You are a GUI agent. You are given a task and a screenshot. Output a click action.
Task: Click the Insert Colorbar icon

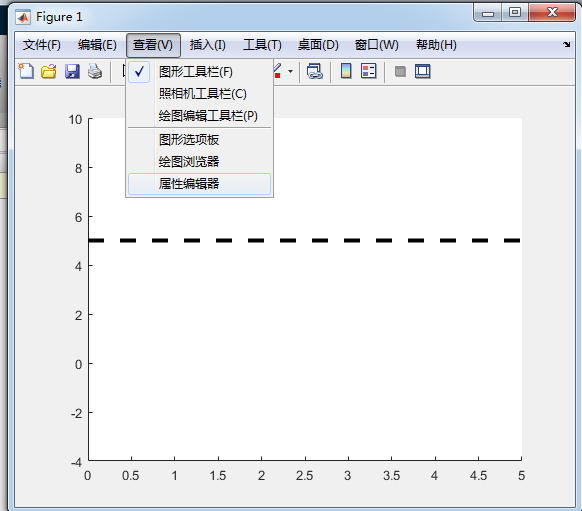346,71
